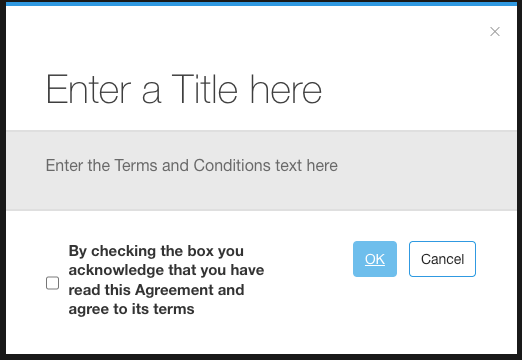Click 'read this Agreement and' label line
Screen dimensions: 522x360
coord(156,290)
